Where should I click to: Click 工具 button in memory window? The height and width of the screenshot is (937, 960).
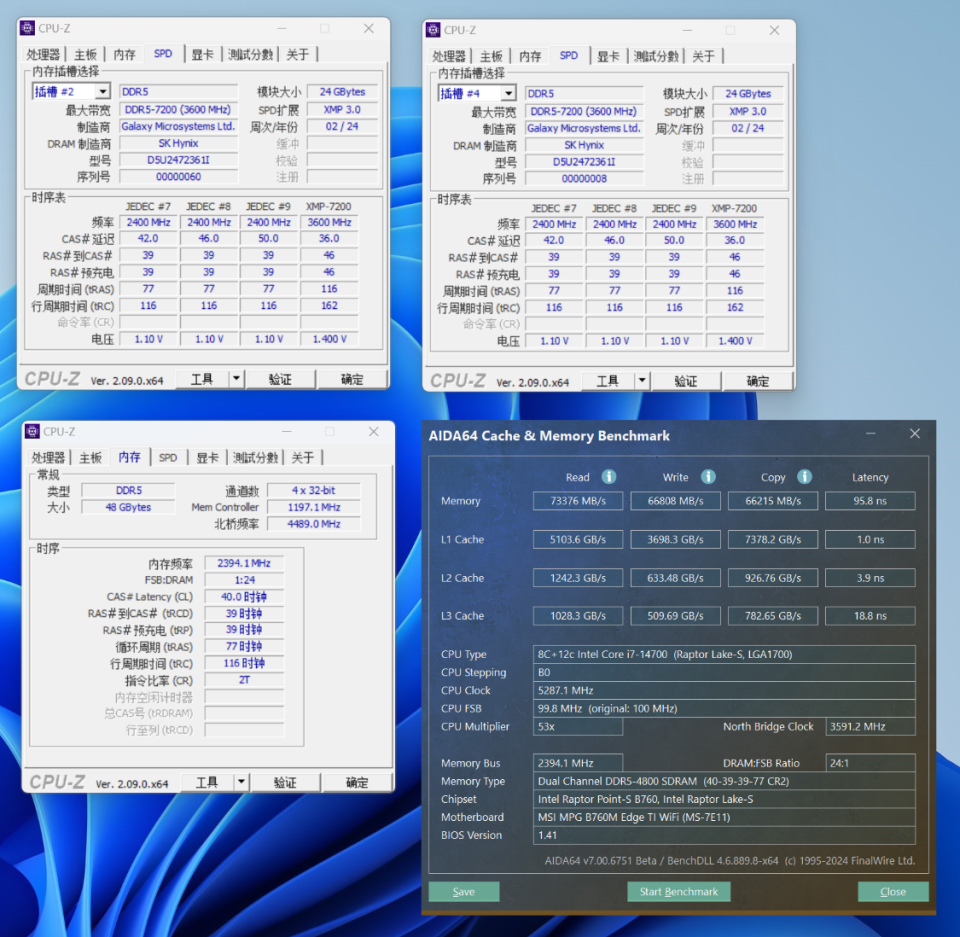[207, 782]
